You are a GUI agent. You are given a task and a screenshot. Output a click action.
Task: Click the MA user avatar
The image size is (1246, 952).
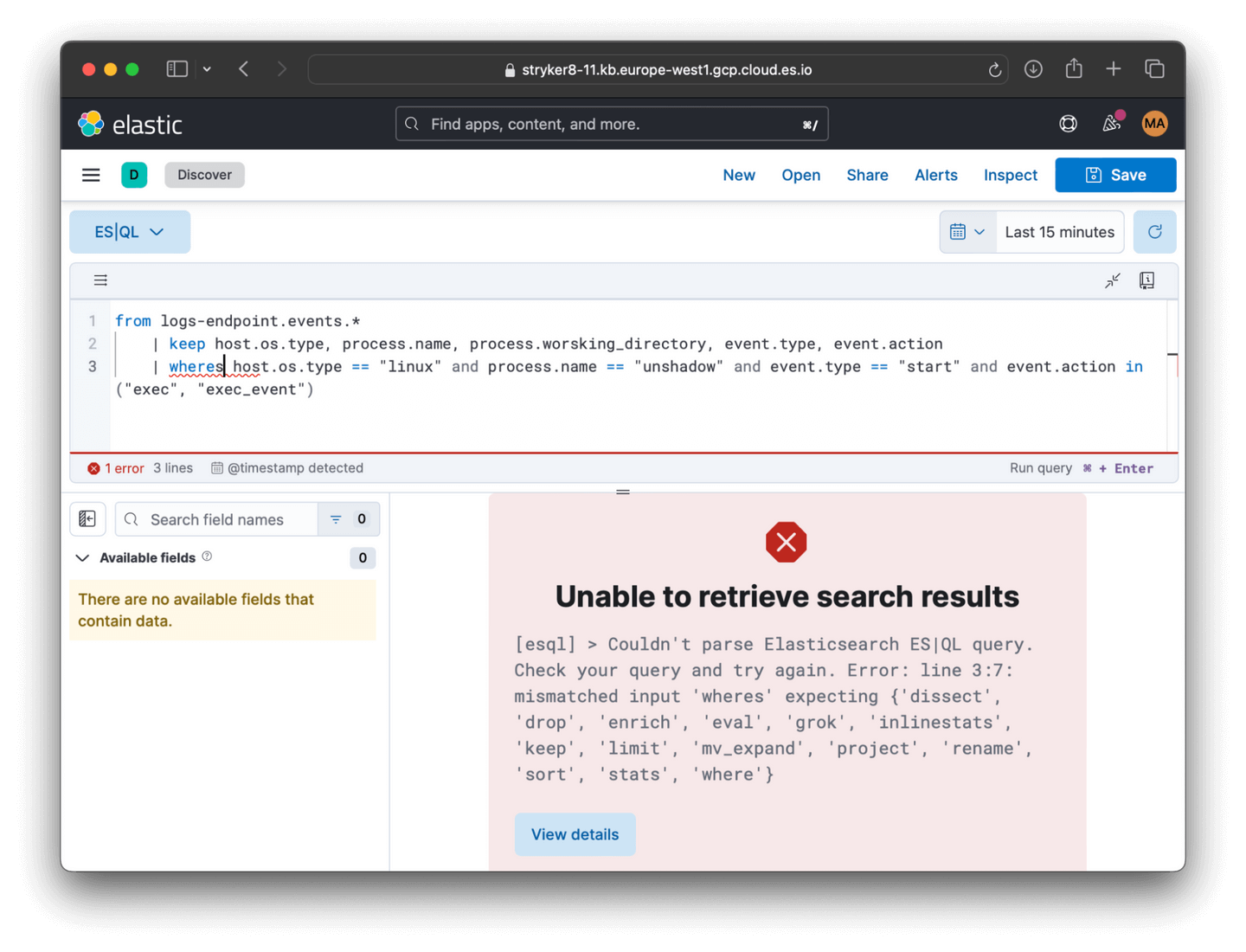[1154, 124]
